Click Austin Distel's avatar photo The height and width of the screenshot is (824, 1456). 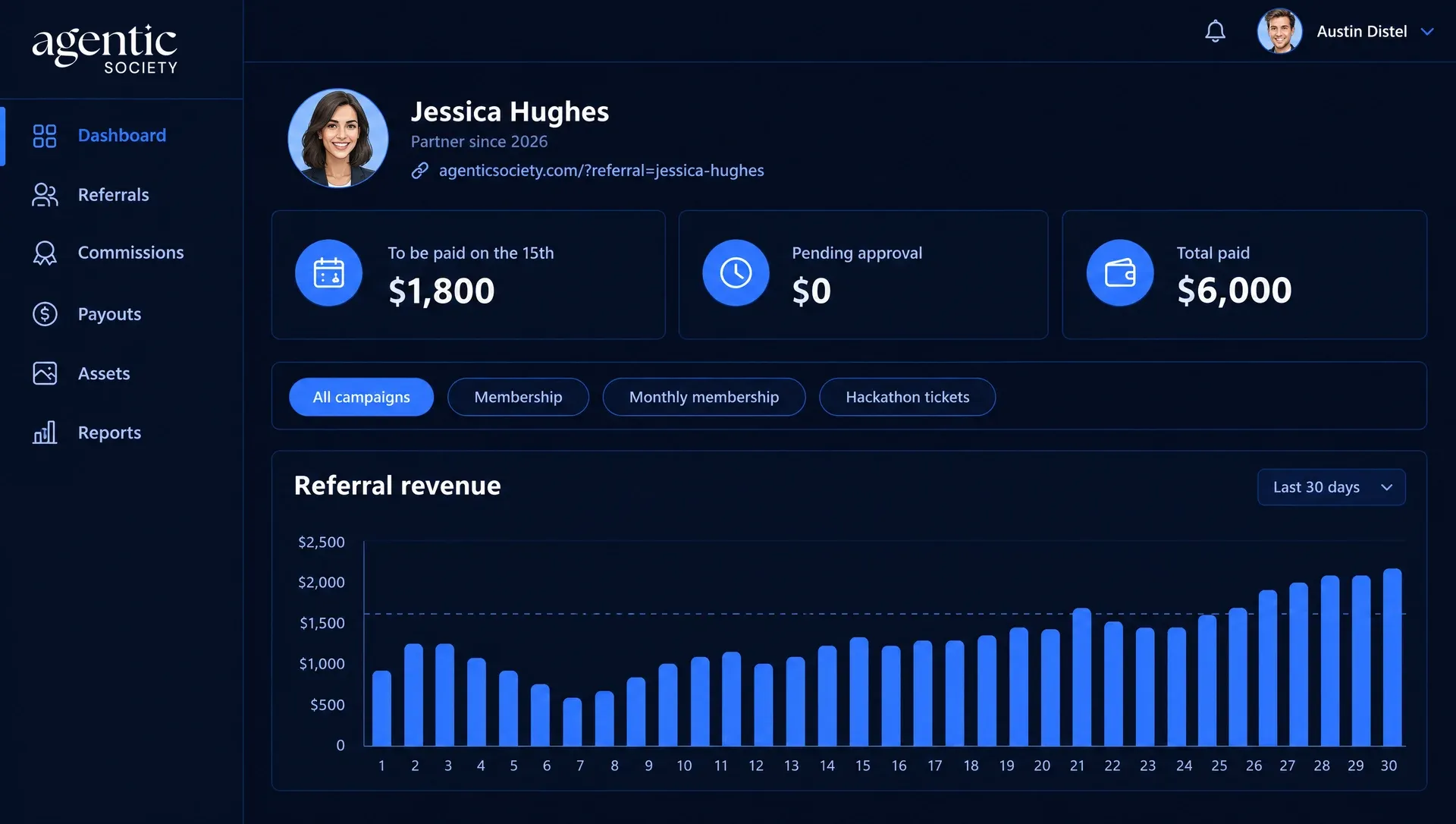(1279, 31)
